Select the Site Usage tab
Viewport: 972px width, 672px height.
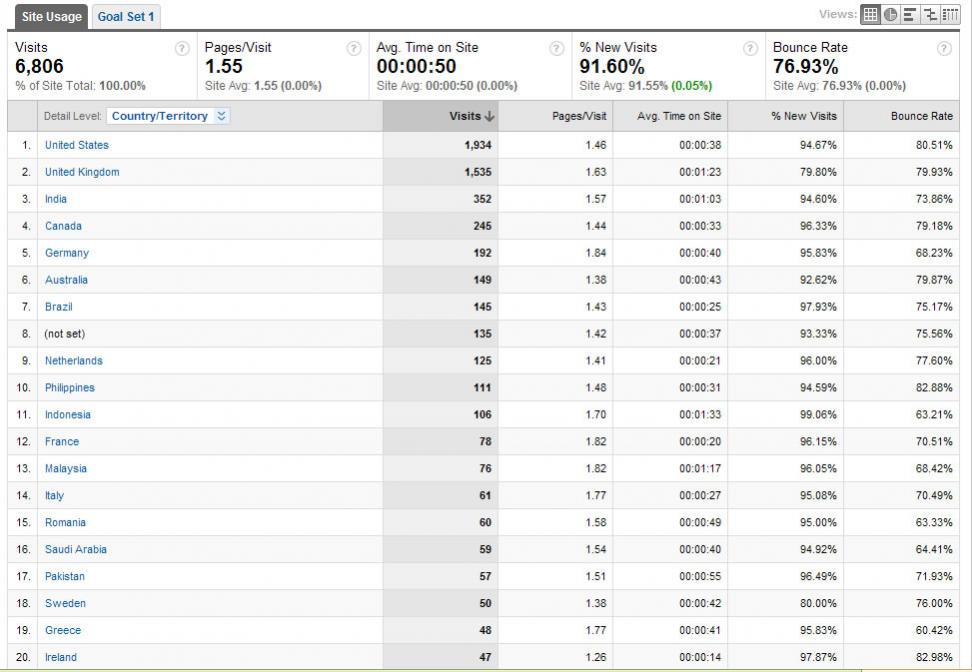[x=51, y=17]
